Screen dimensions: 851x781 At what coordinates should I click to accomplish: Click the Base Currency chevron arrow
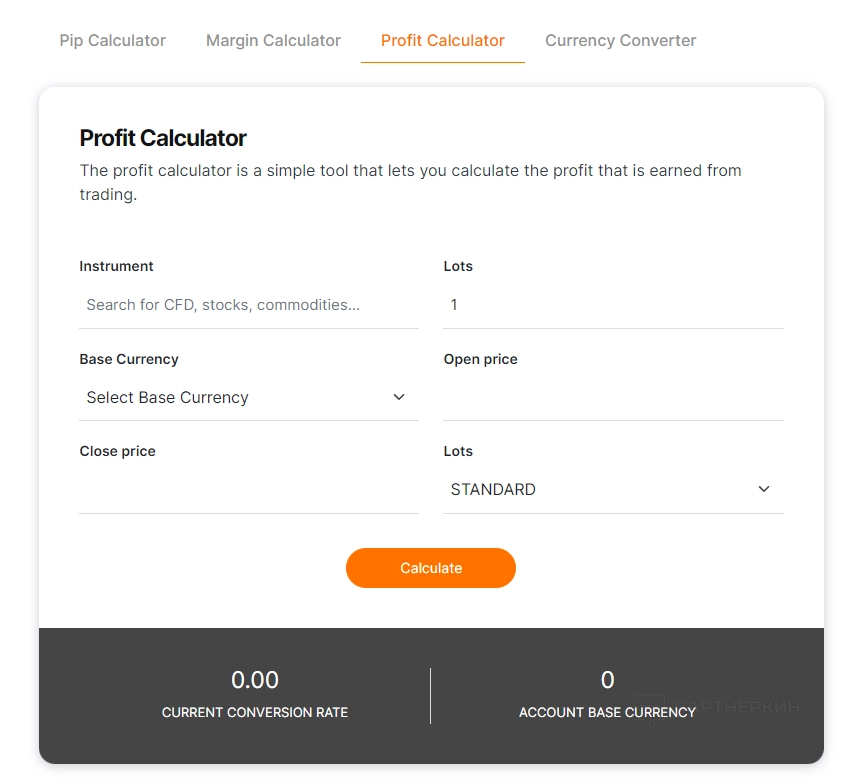click(399, 398)
